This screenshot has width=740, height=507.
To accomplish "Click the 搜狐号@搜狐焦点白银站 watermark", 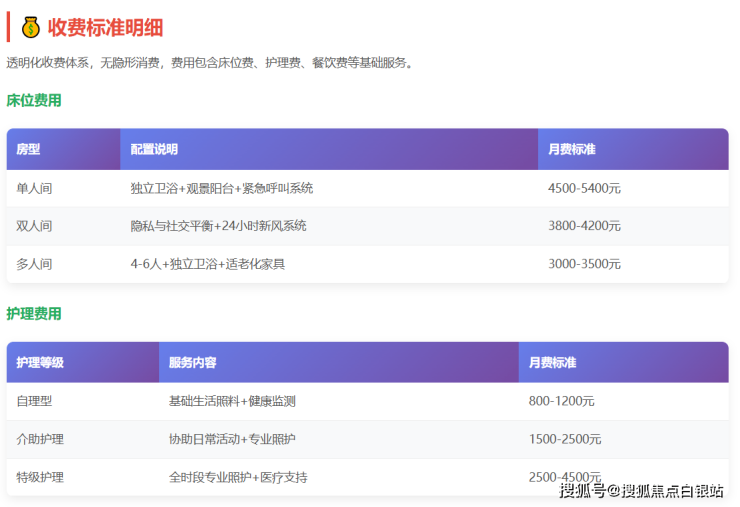I will [x=641, y=491].
